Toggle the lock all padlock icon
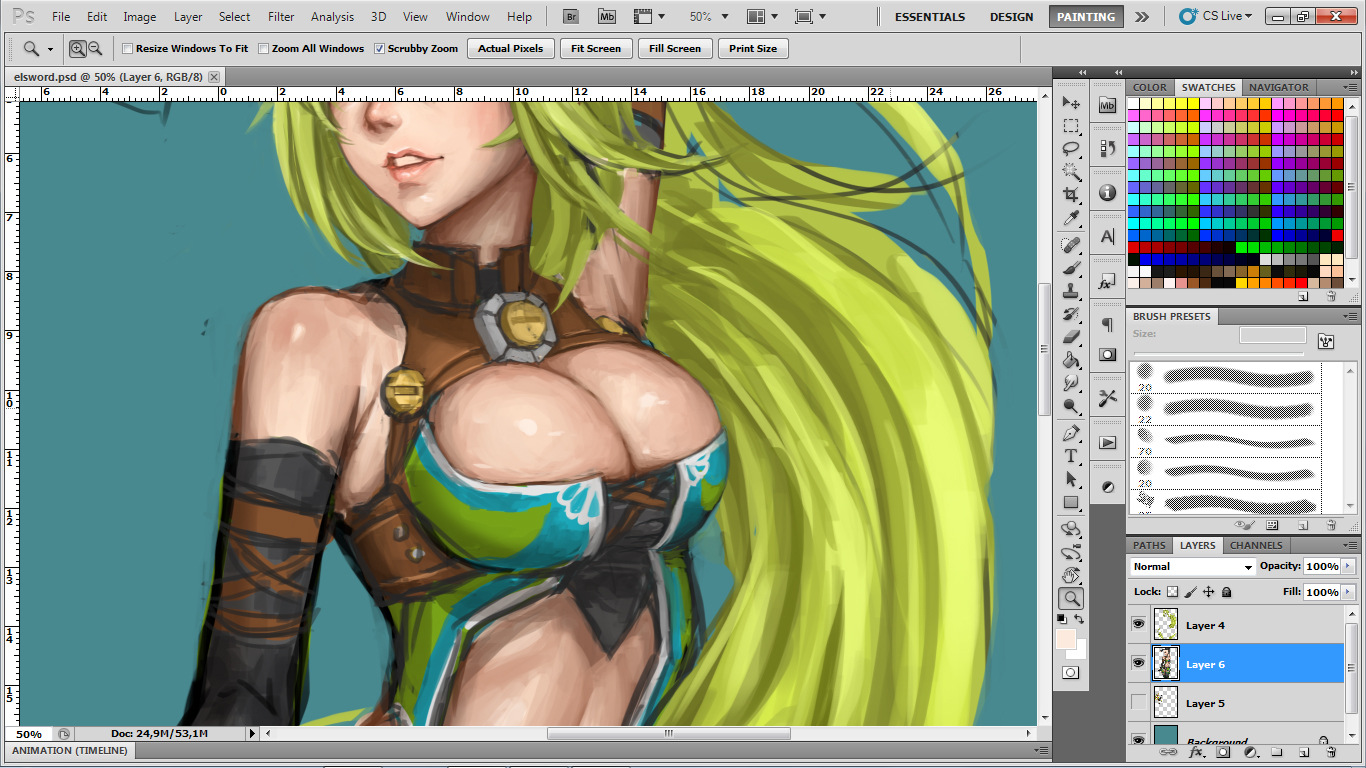1366x768 pixels. point(1227,592)
